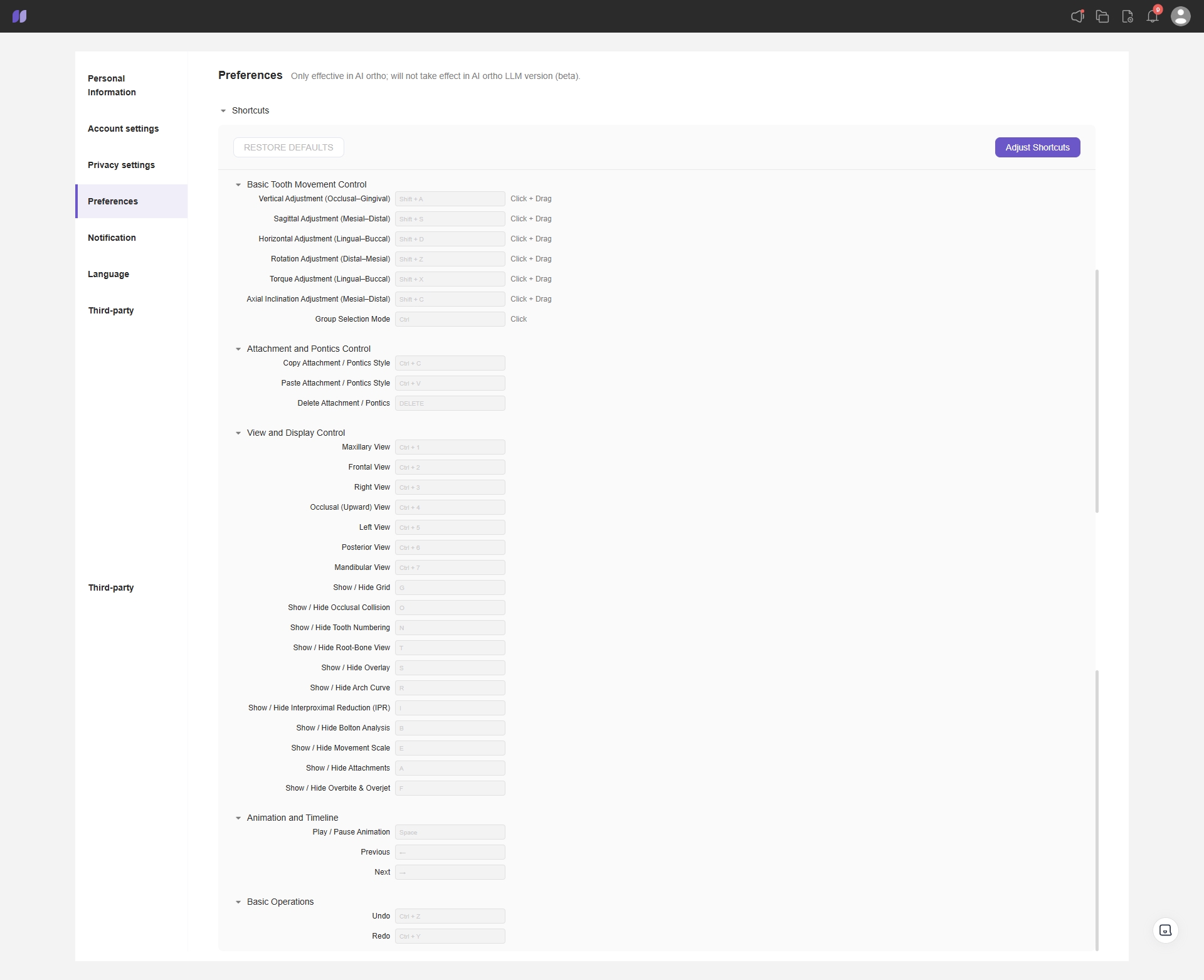Image resolution: width=1204 pixels, height=980 pixels.
Task: Collapse the Shortcuts section
Action: (x=223, y=111)
